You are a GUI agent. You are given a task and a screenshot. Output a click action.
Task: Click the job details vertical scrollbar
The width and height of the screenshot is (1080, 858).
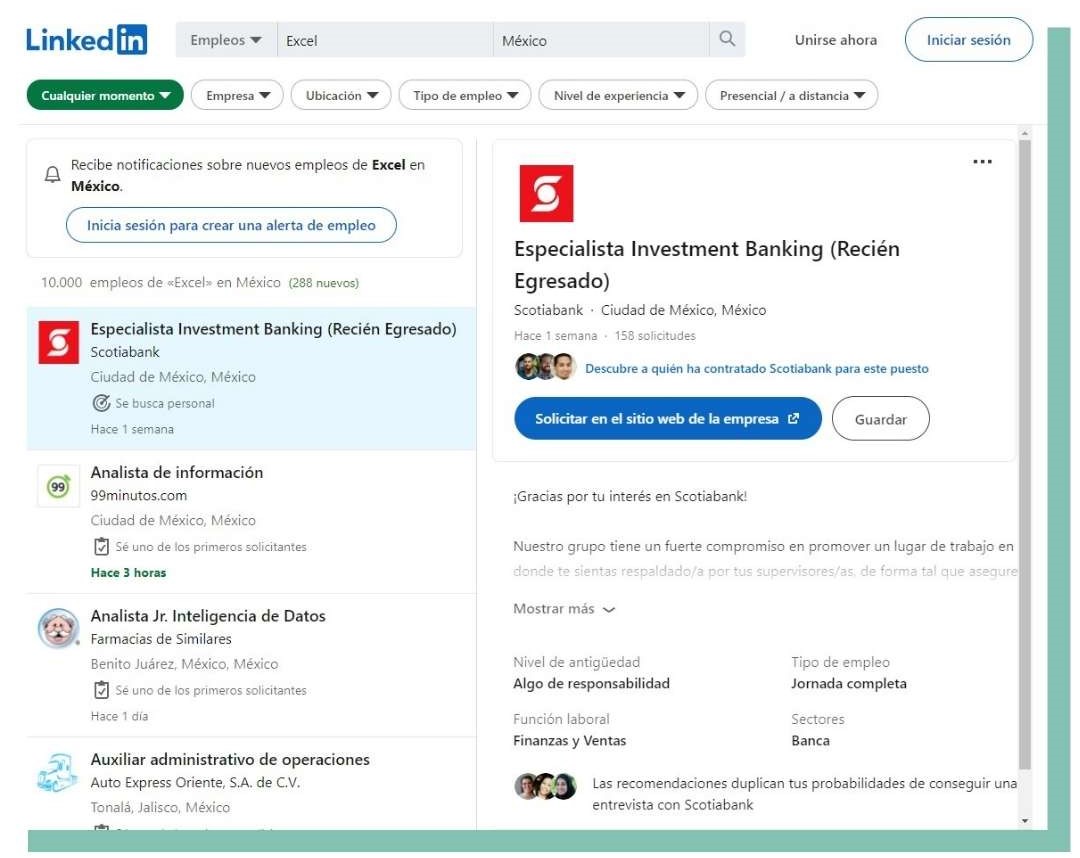pos(1024,454)
